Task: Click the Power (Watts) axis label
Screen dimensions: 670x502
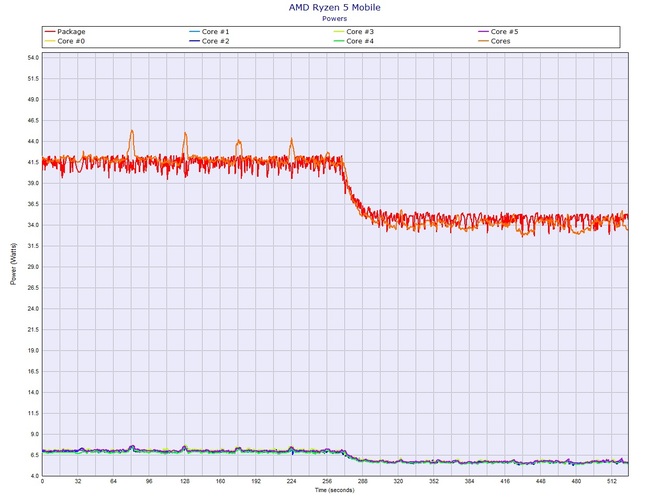Action: point(13,264)
